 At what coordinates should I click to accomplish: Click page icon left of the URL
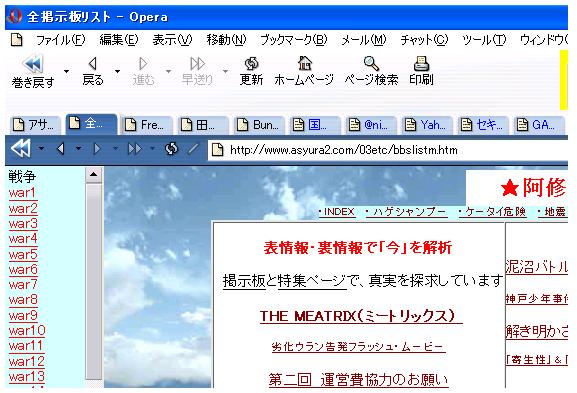click(x=217, y=150)
